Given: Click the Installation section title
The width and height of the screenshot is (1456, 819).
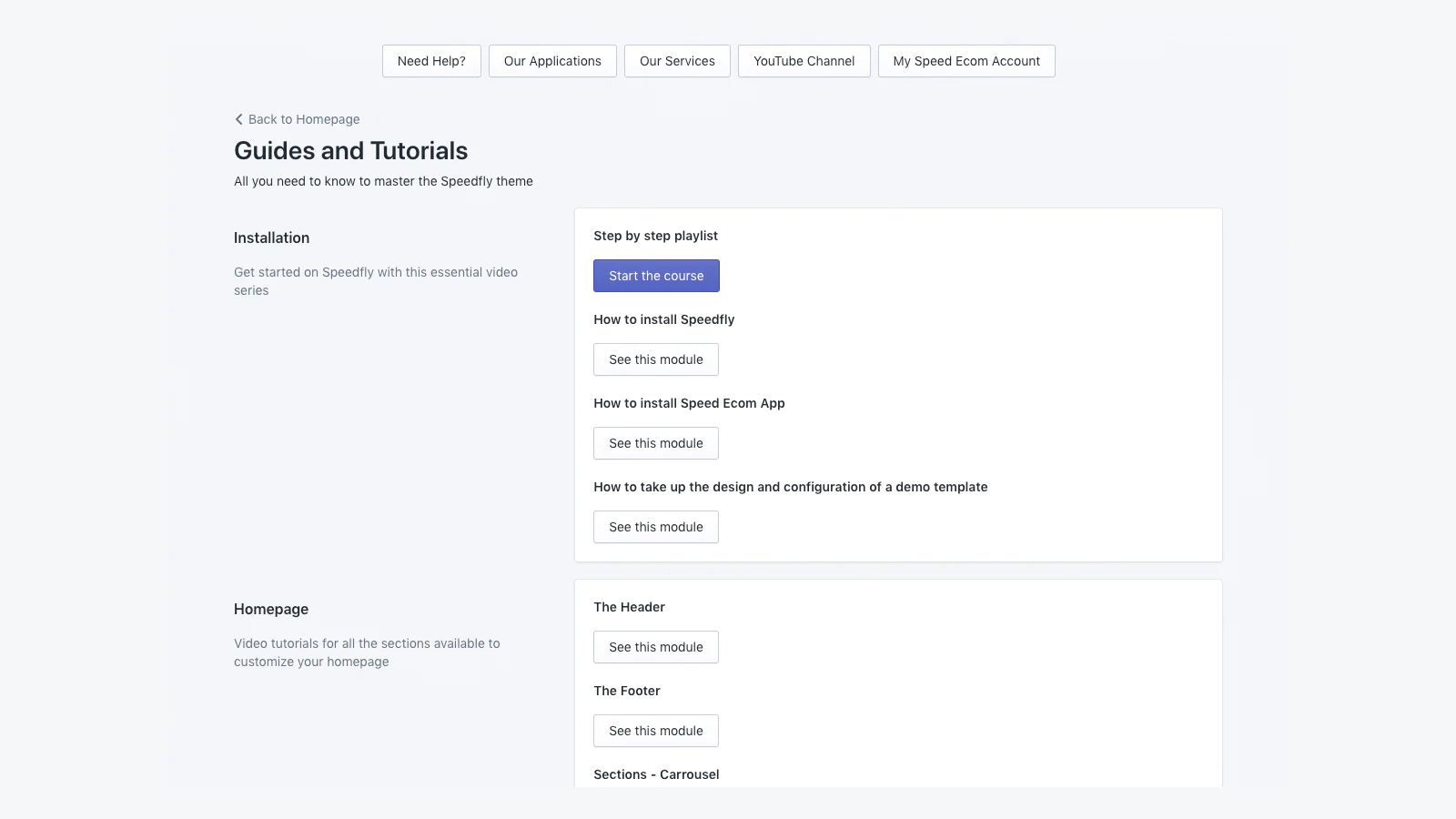Looking at the screenshot, I should coord(271,238).
